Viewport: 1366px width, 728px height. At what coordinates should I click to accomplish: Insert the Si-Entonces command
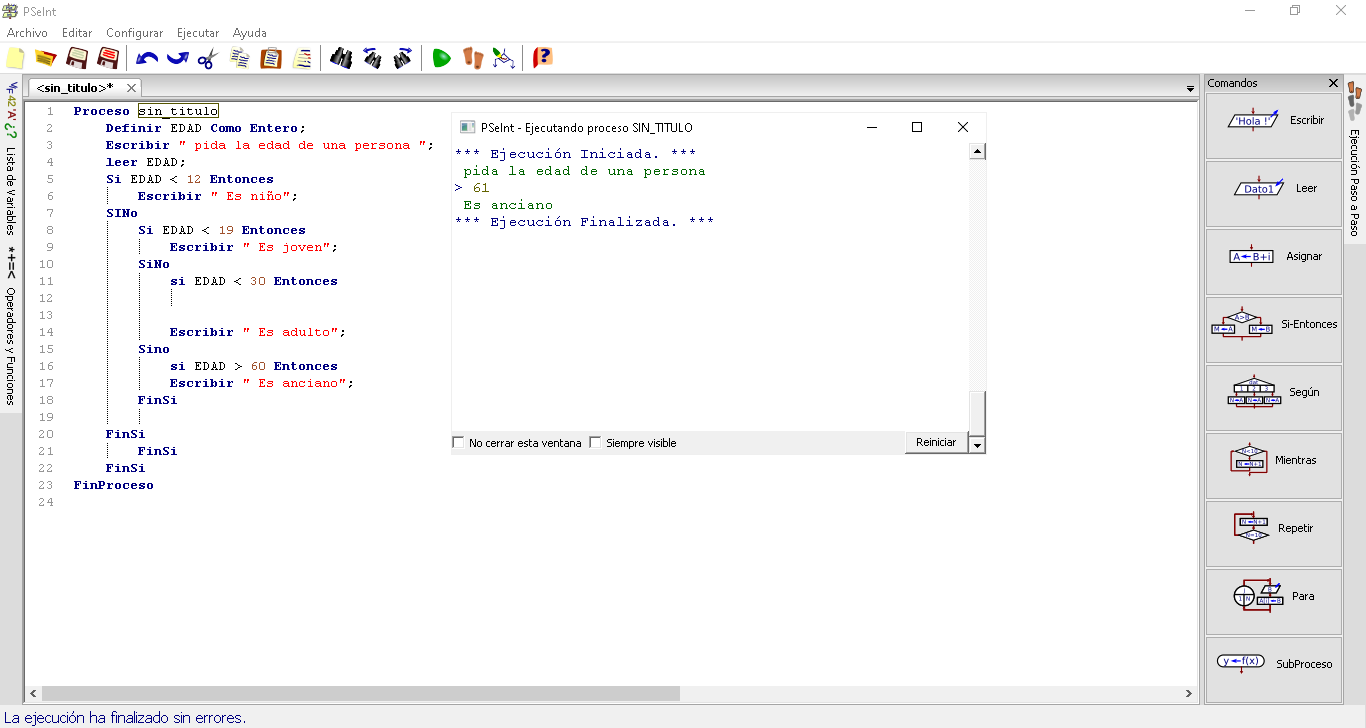tap(1273, 325)
